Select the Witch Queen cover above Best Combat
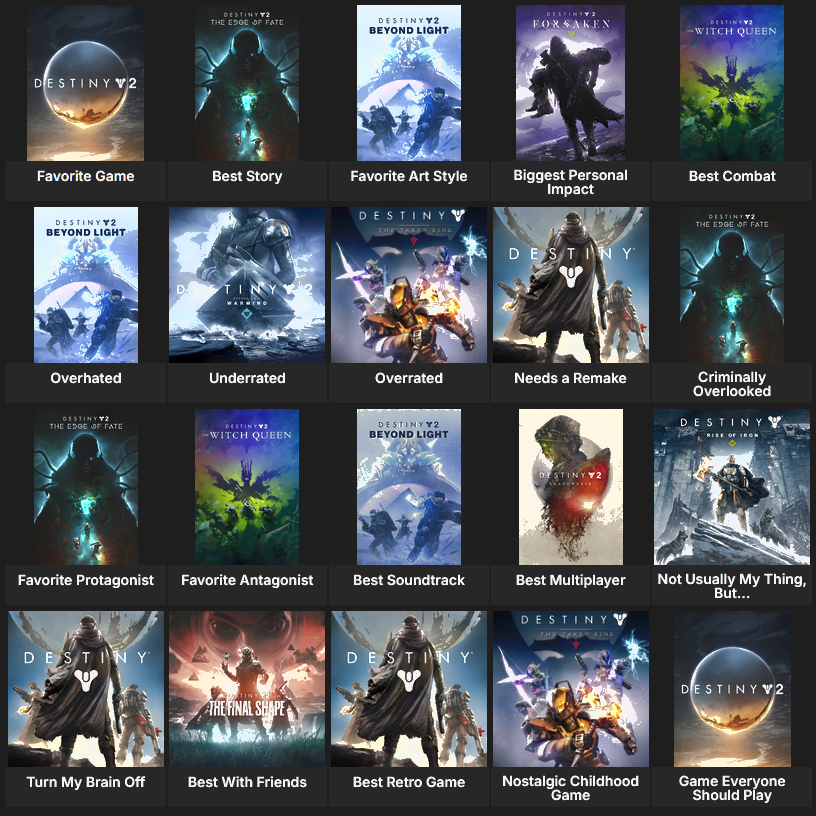The image size is (816, 816). [732, 83]
